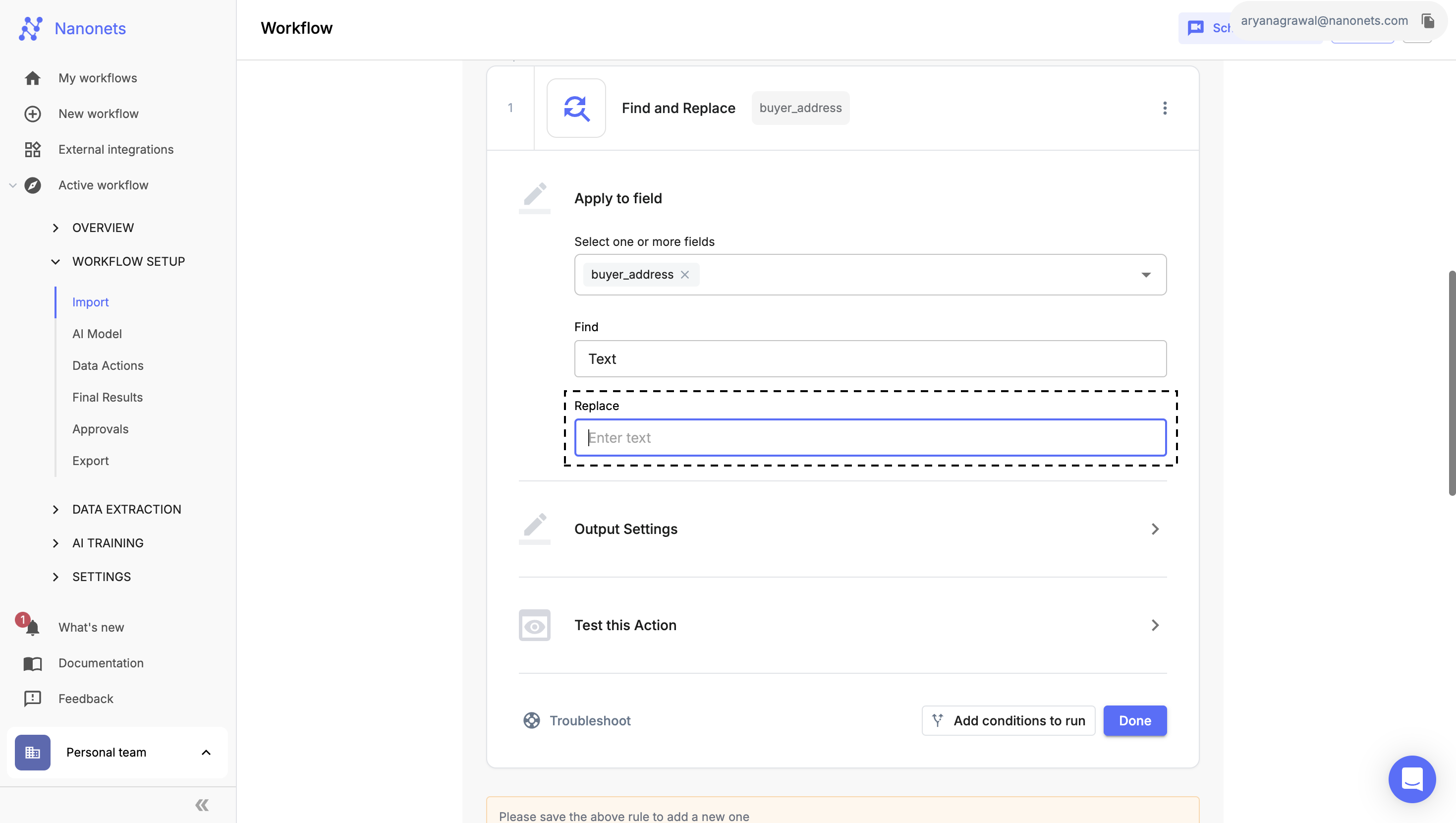Click the Replace text input field
The image size is (1456, 823).
pos(869,438)
